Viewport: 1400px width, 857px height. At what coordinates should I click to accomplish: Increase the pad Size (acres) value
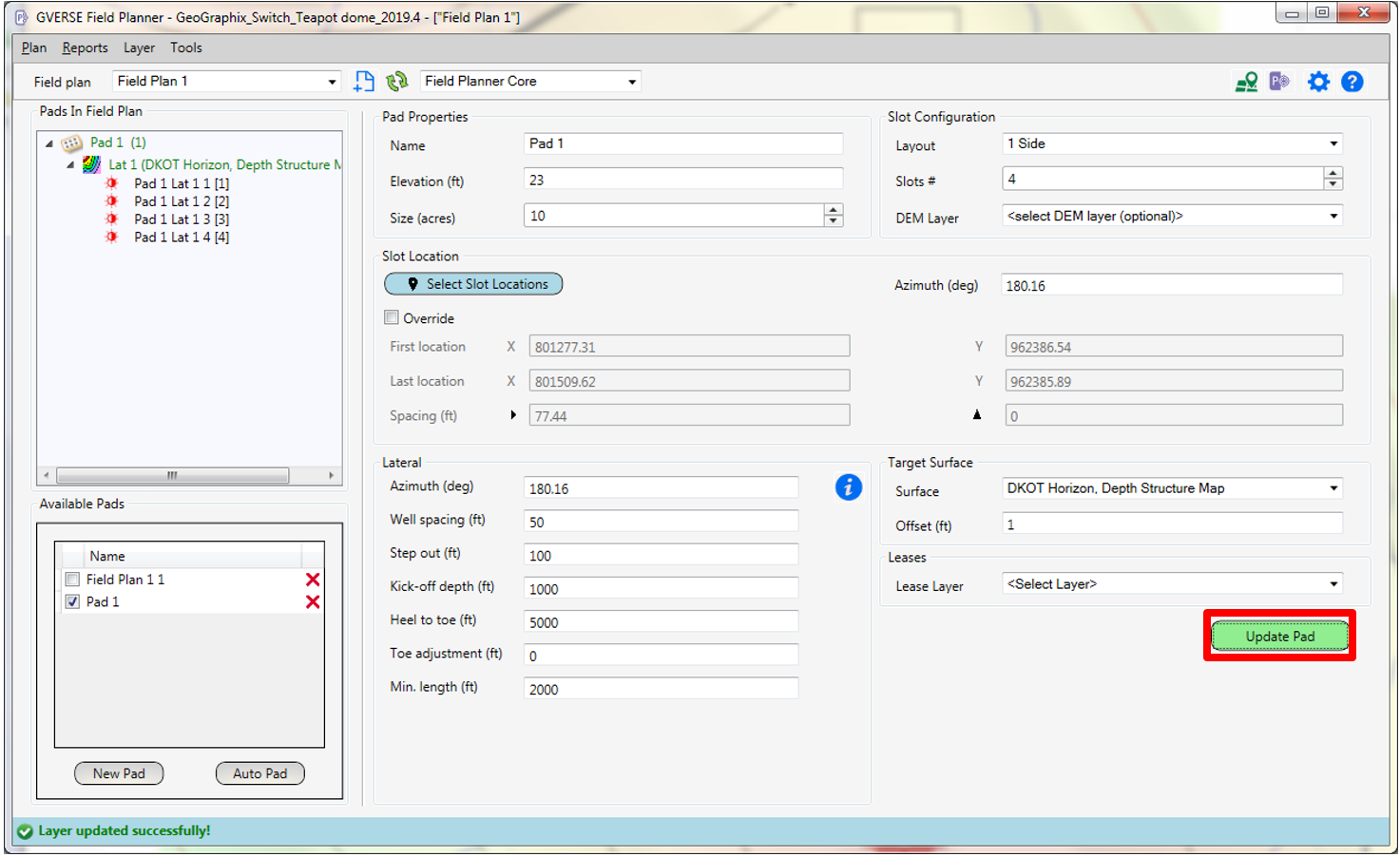[x=834, y=210]
